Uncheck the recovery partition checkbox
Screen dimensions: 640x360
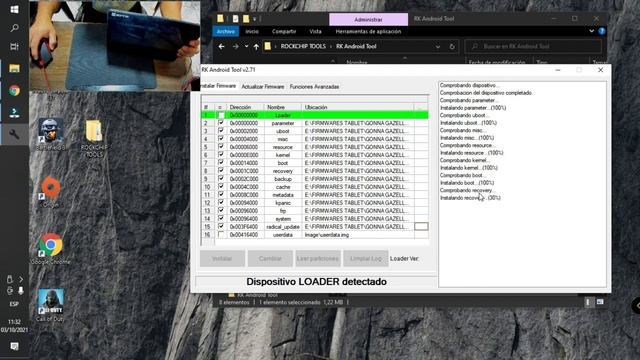[221, 171]
